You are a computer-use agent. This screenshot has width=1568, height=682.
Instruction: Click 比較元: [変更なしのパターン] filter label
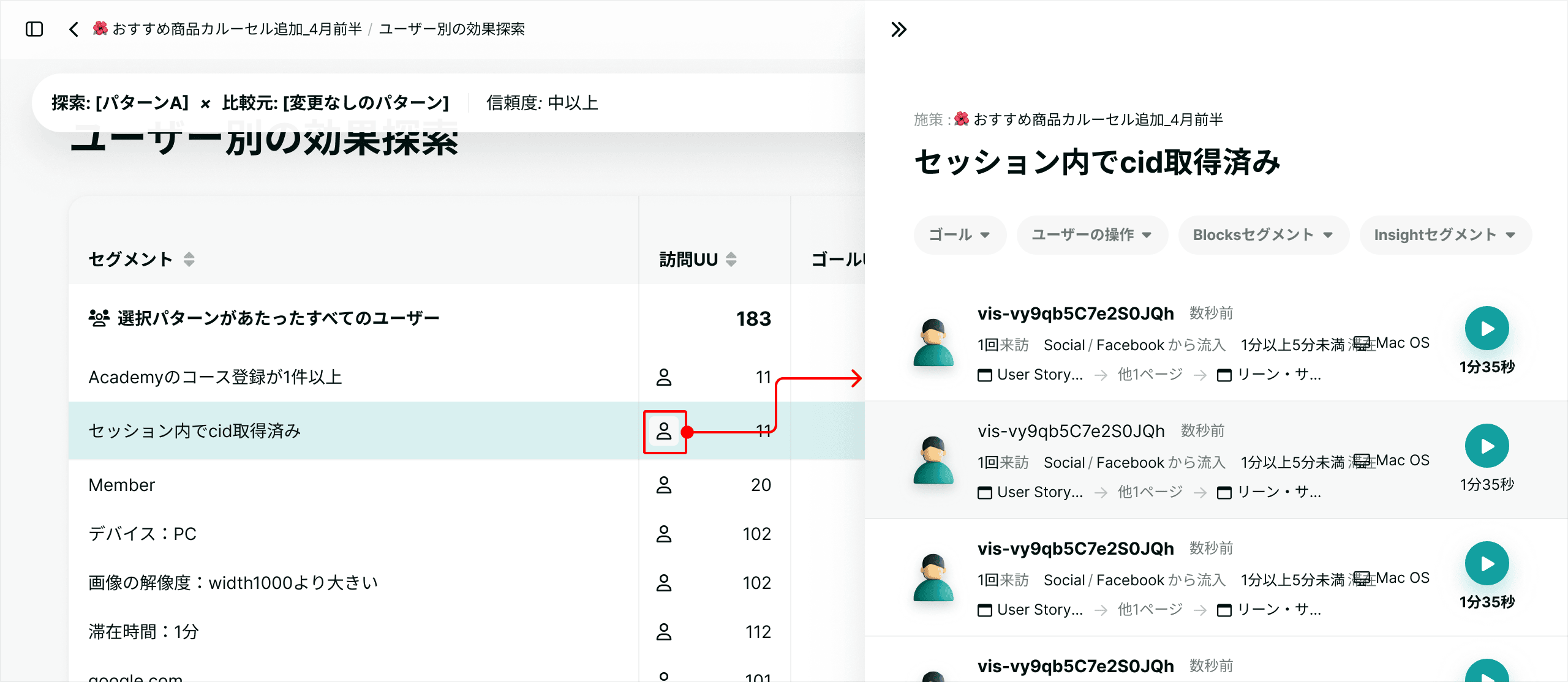click(x=336, y=103)
